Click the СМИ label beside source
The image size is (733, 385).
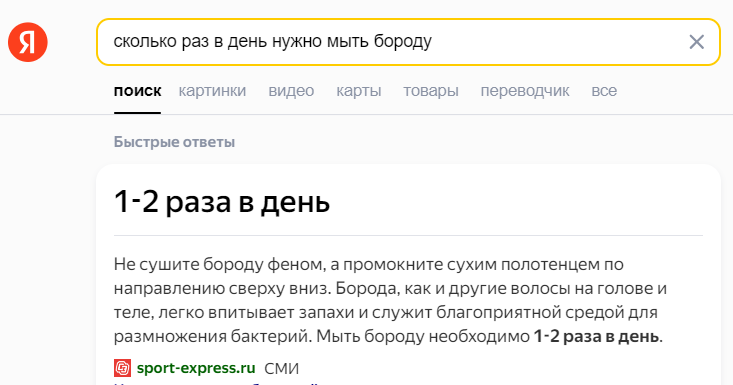tap(281, 369)
